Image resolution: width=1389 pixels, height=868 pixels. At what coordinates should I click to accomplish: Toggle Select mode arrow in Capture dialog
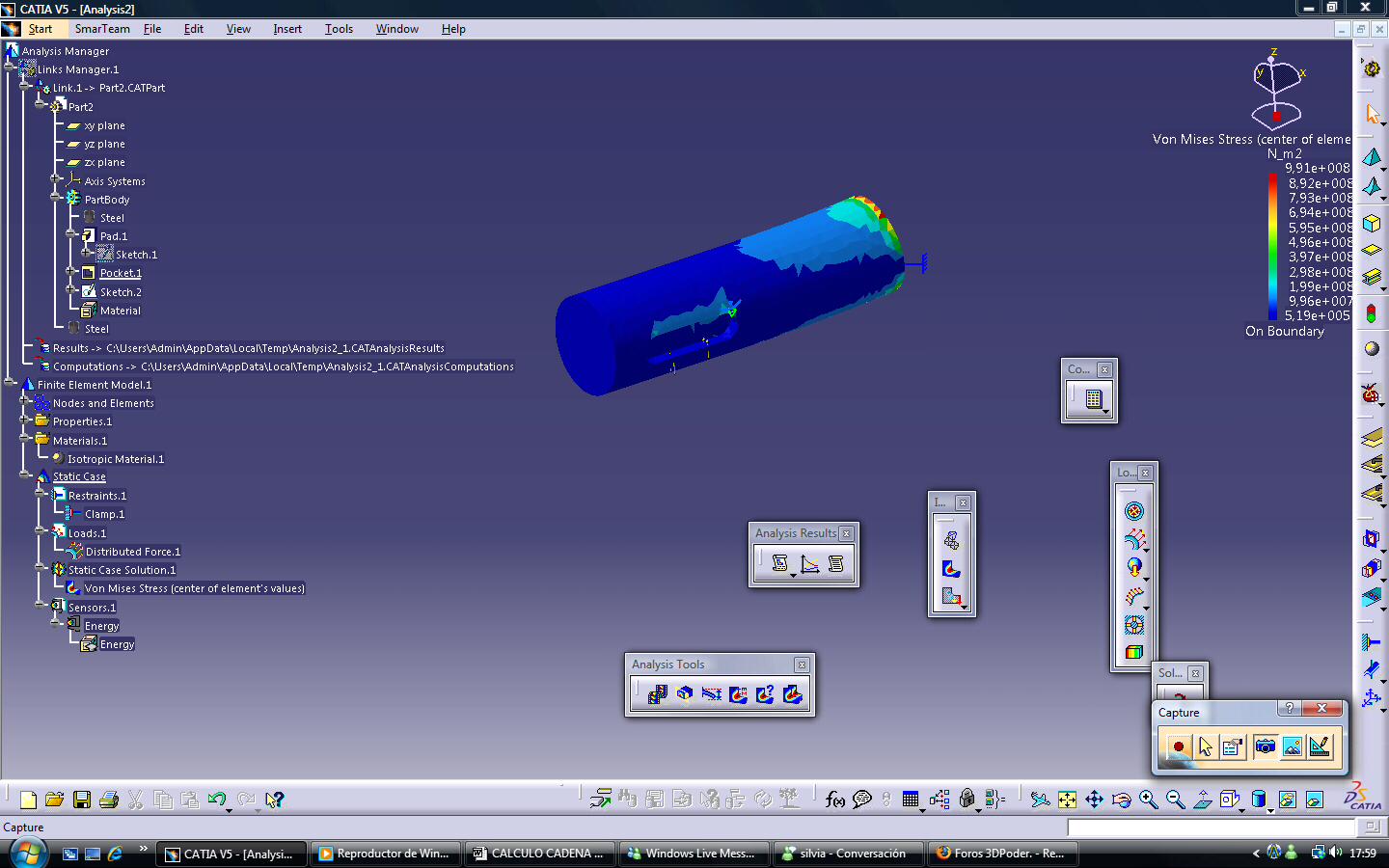1206,746
